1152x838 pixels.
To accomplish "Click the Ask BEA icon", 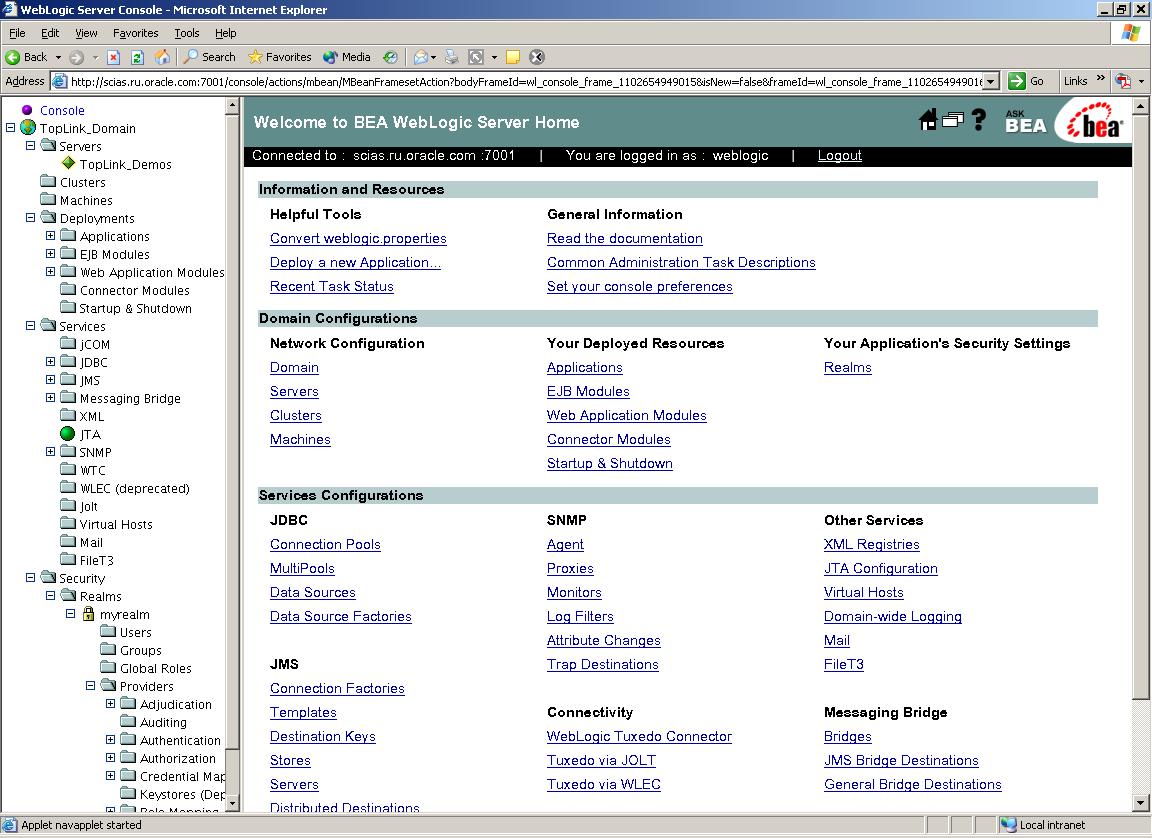I will (x=1026, y=122).
